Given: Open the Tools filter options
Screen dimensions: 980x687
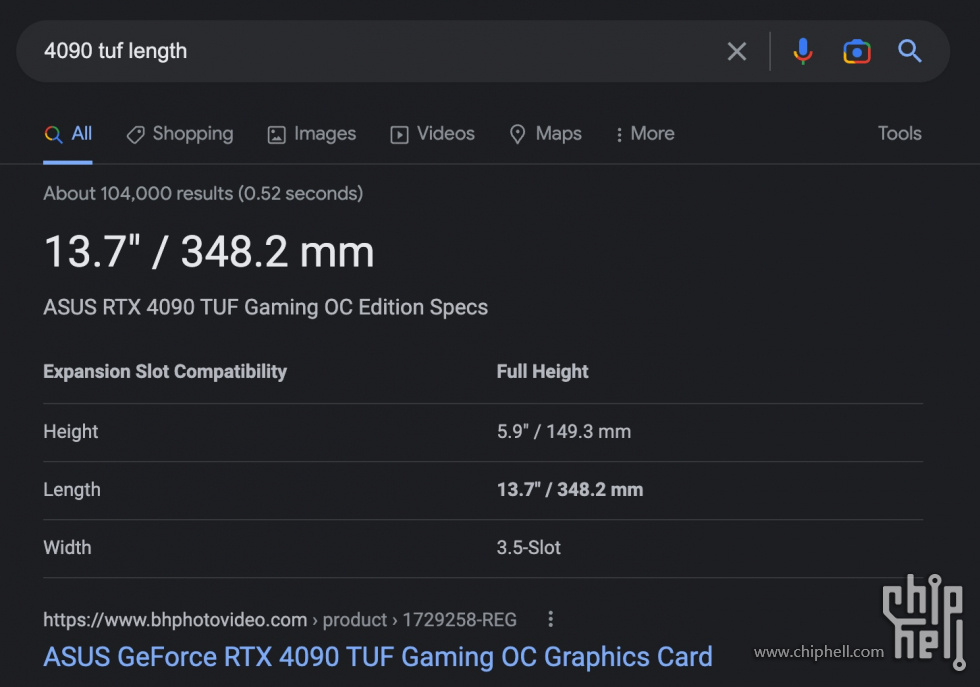Looking at the screenshot, I should click(899, 133).
